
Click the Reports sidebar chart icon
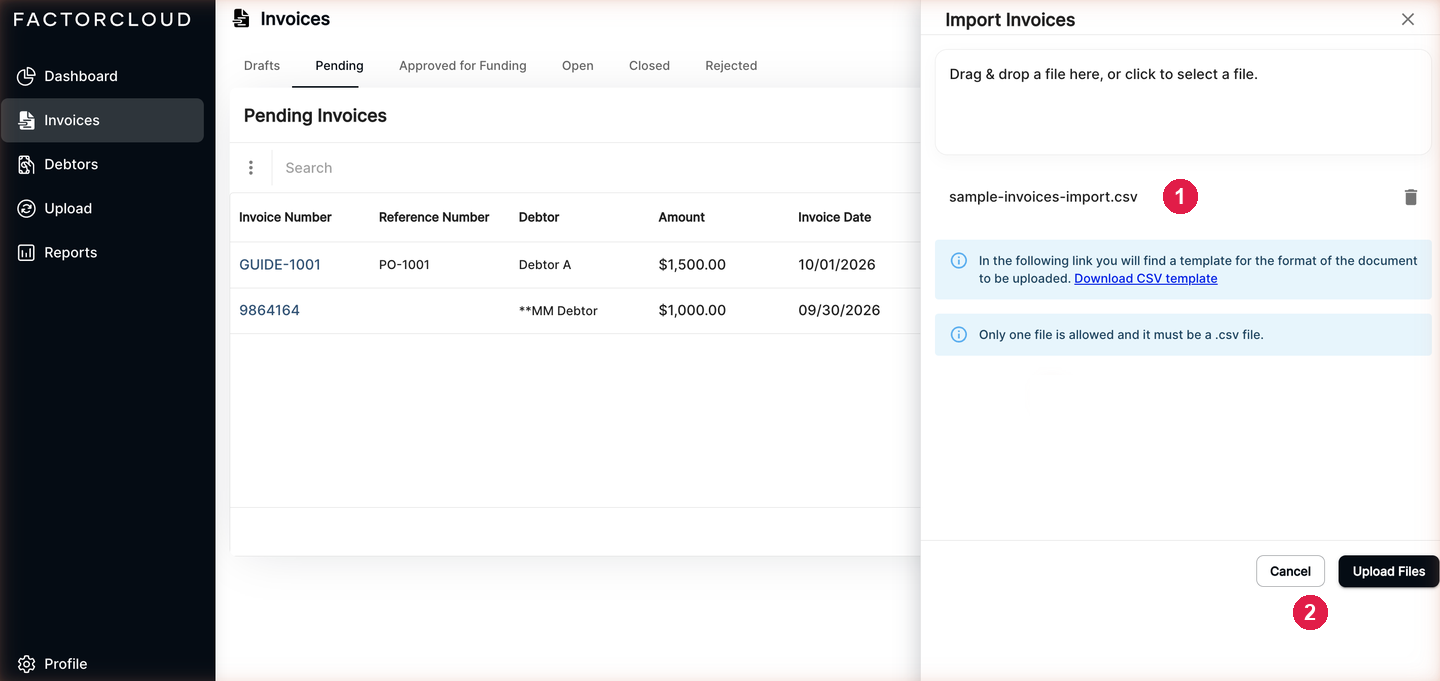27,252
